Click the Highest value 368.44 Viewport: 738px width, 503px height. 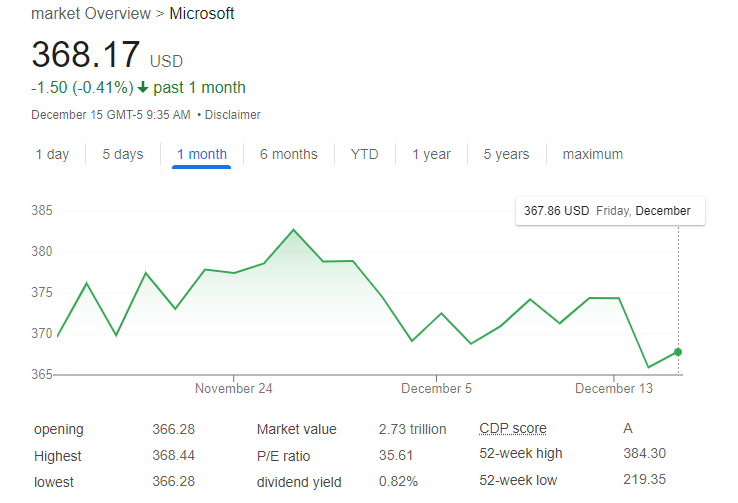173,455
